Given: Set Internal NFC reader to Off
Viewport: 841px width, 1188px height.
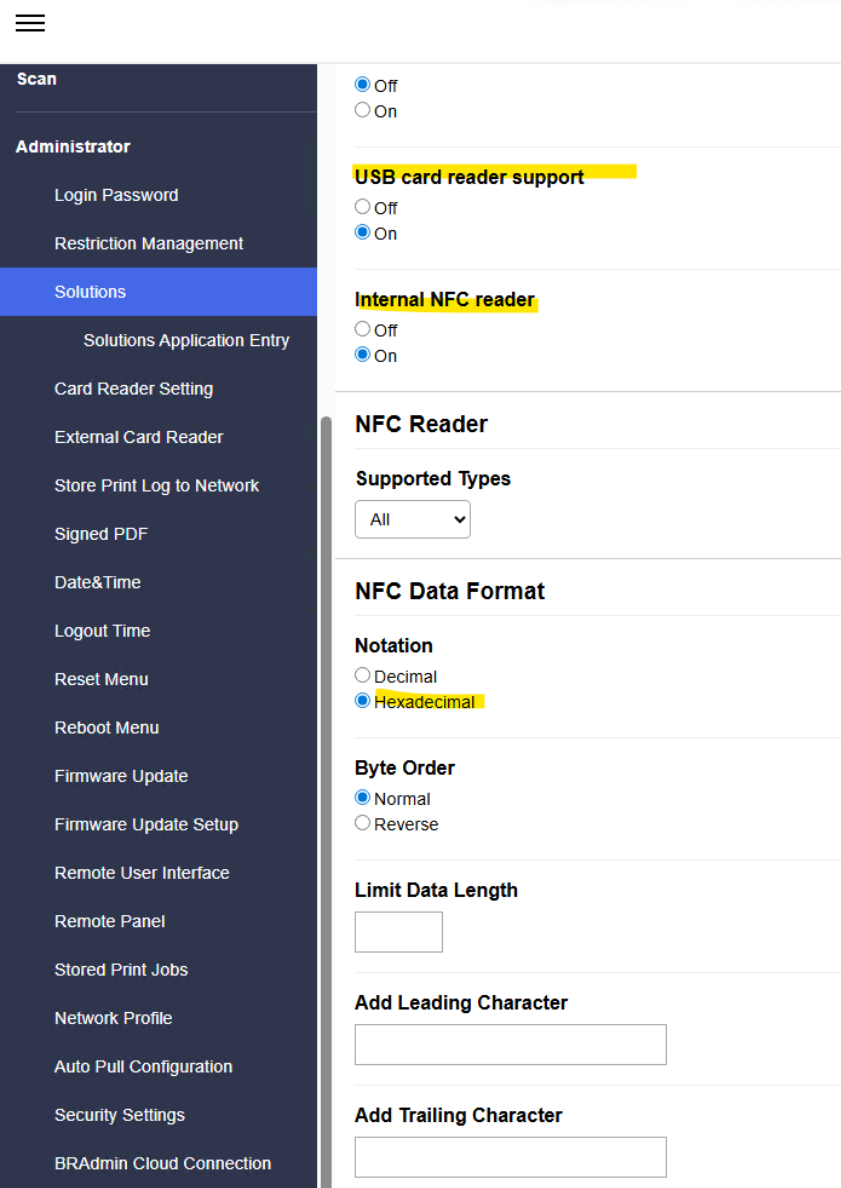Looking at the screenshot, I should pos(362,329).
